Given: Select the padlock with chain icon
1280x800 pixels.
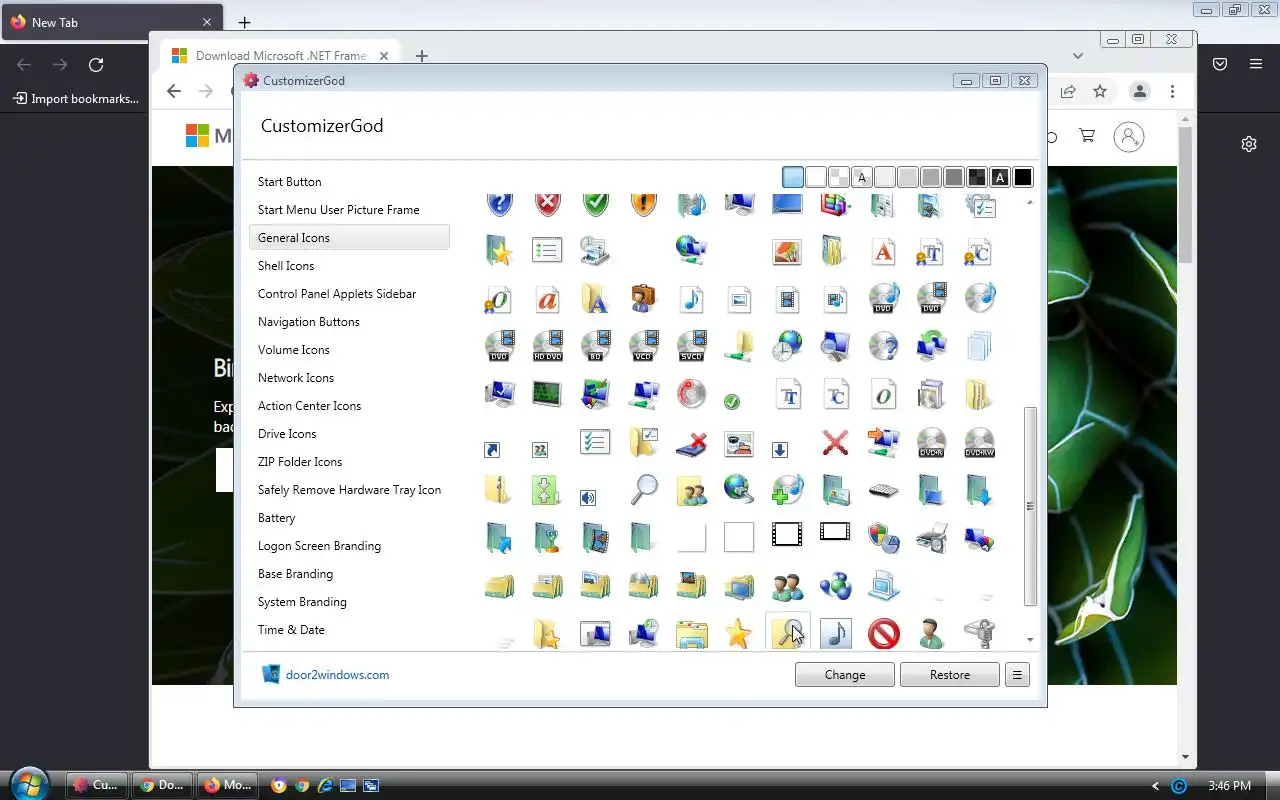Looking at the screenshot, I should pyautogui.click(x=979, y=634).
